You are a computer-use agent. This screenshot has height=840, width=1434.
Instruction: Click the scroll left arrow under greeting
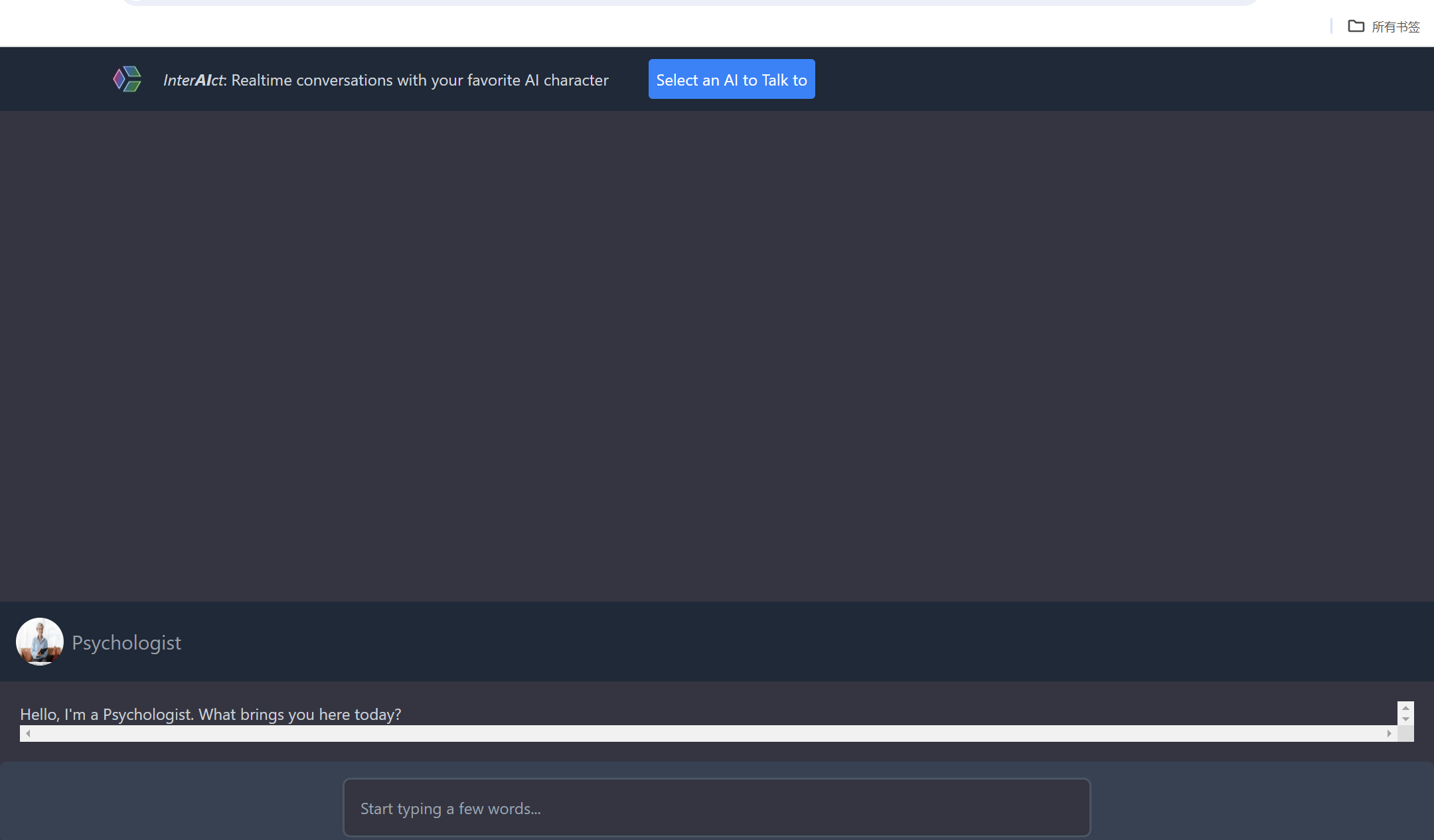pyautogui.click(x=28, y=733)
